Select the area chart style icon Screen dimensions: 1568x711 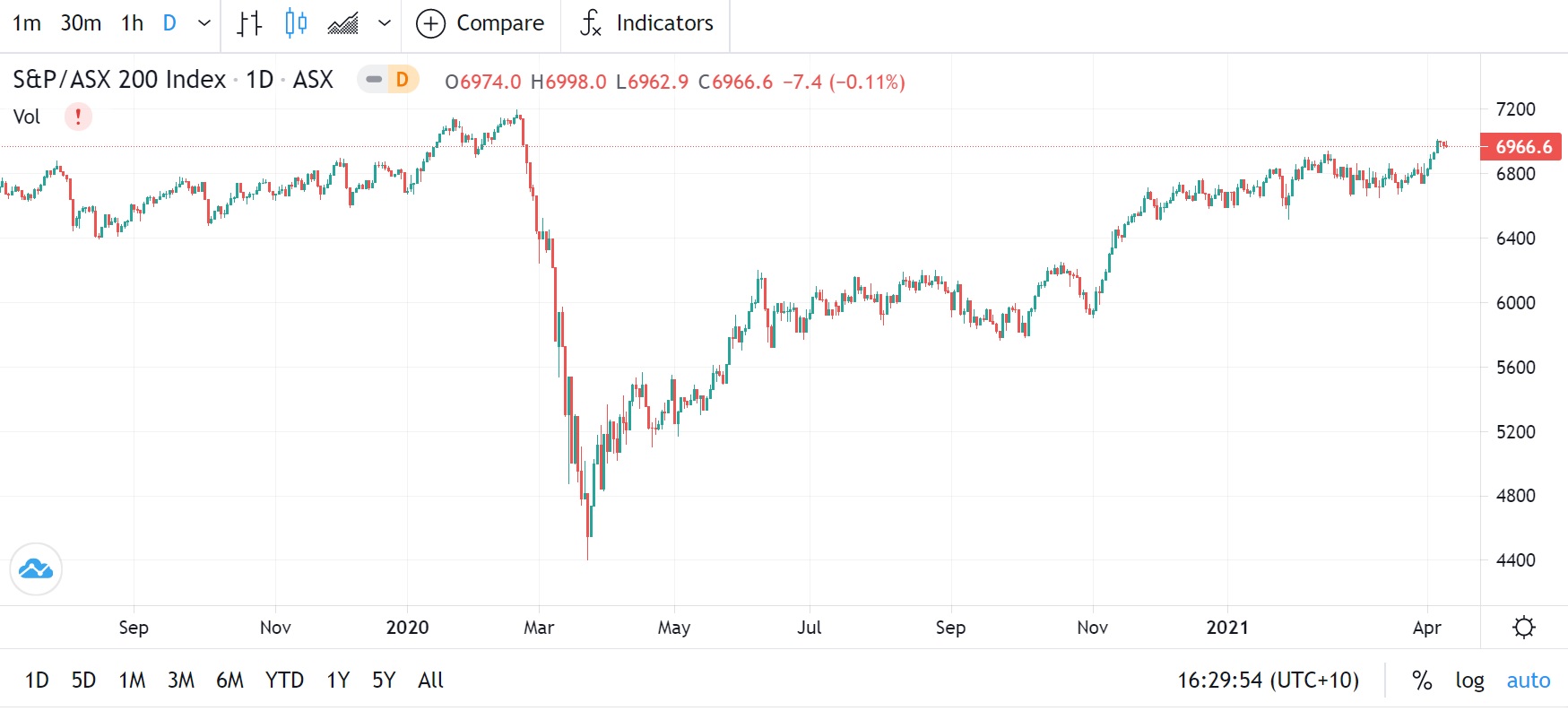coord(342,23)
